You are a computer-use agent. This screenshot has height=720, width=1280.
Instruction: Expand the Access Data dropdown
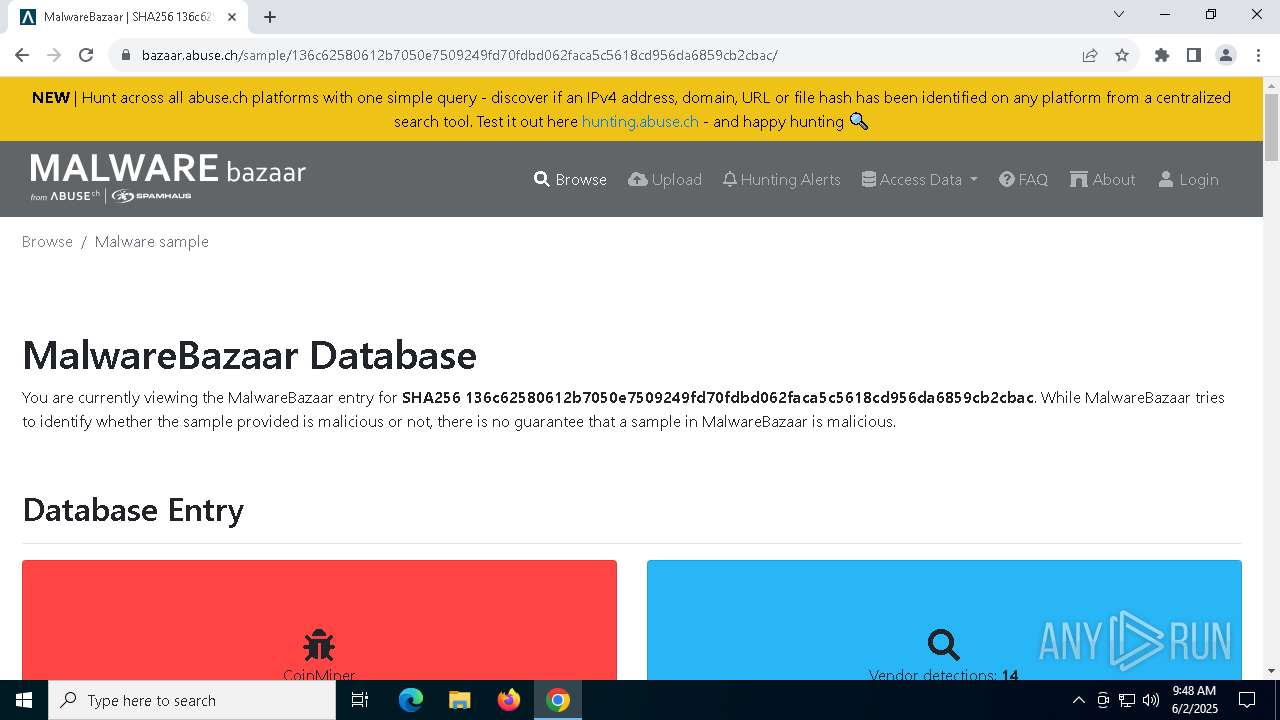(x=920, y=179)
